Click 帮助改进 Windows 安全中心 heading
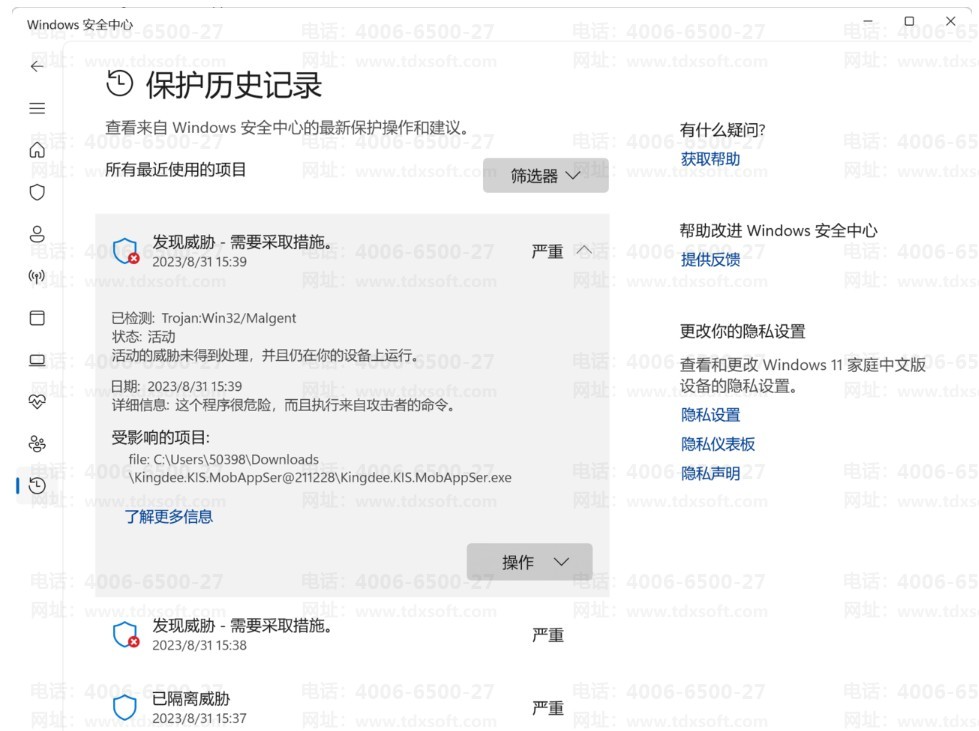Viewport: 979px width, 731px height. tap(779, 231)
